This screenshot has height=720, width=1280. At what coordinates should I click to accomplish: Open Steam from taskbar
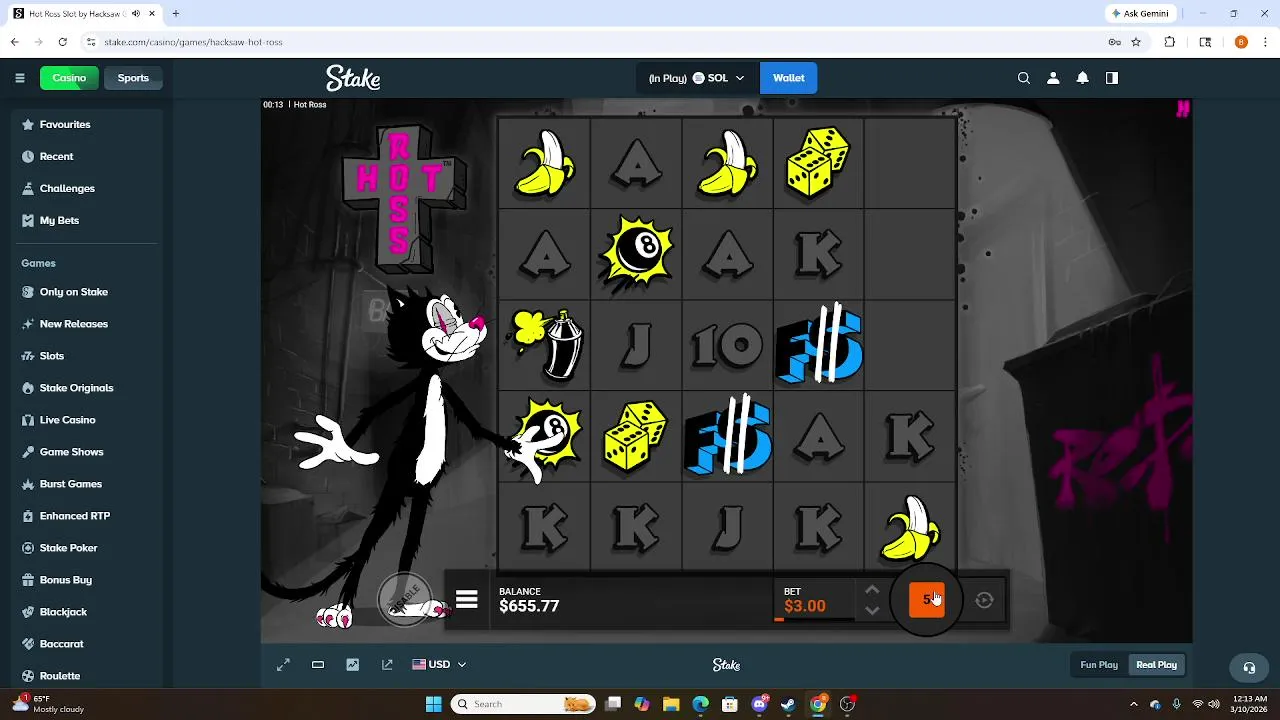tap(788, 704)
